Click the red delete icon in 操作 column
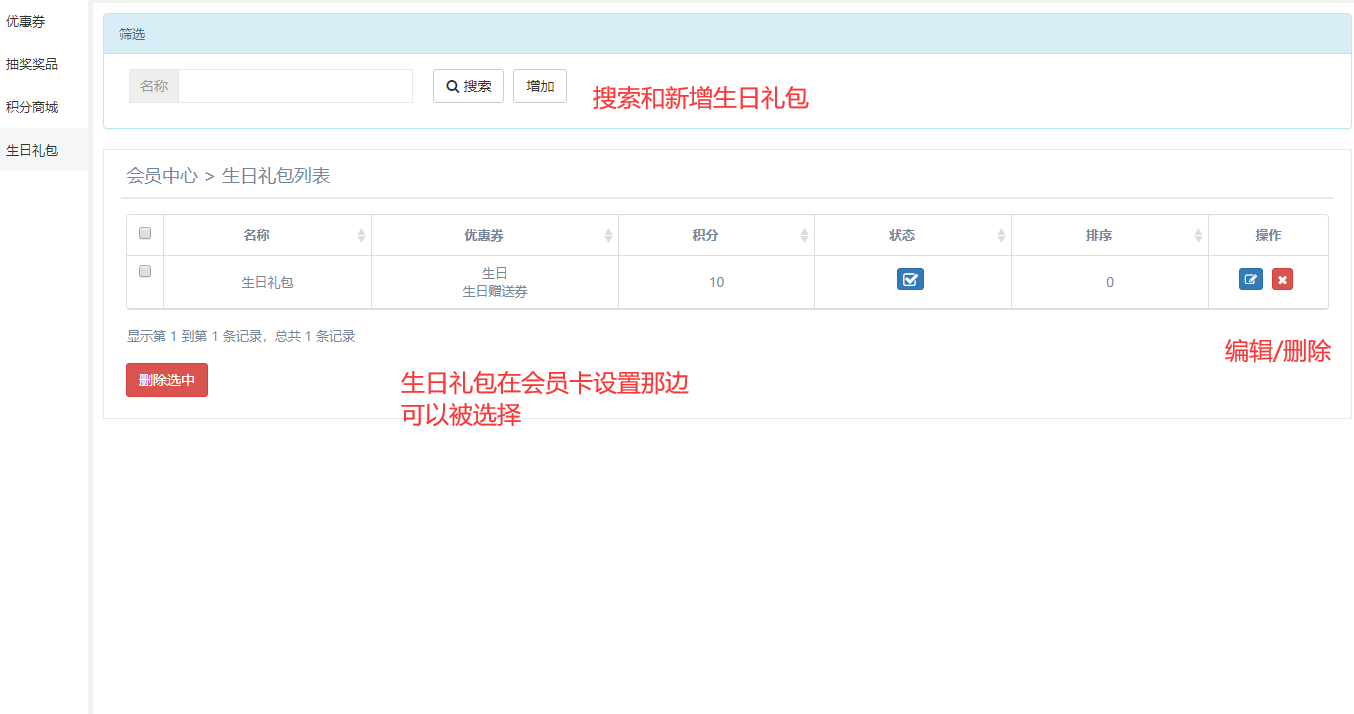The height and width of the screenshot is (714, 1354). (x=1282, y=280)
